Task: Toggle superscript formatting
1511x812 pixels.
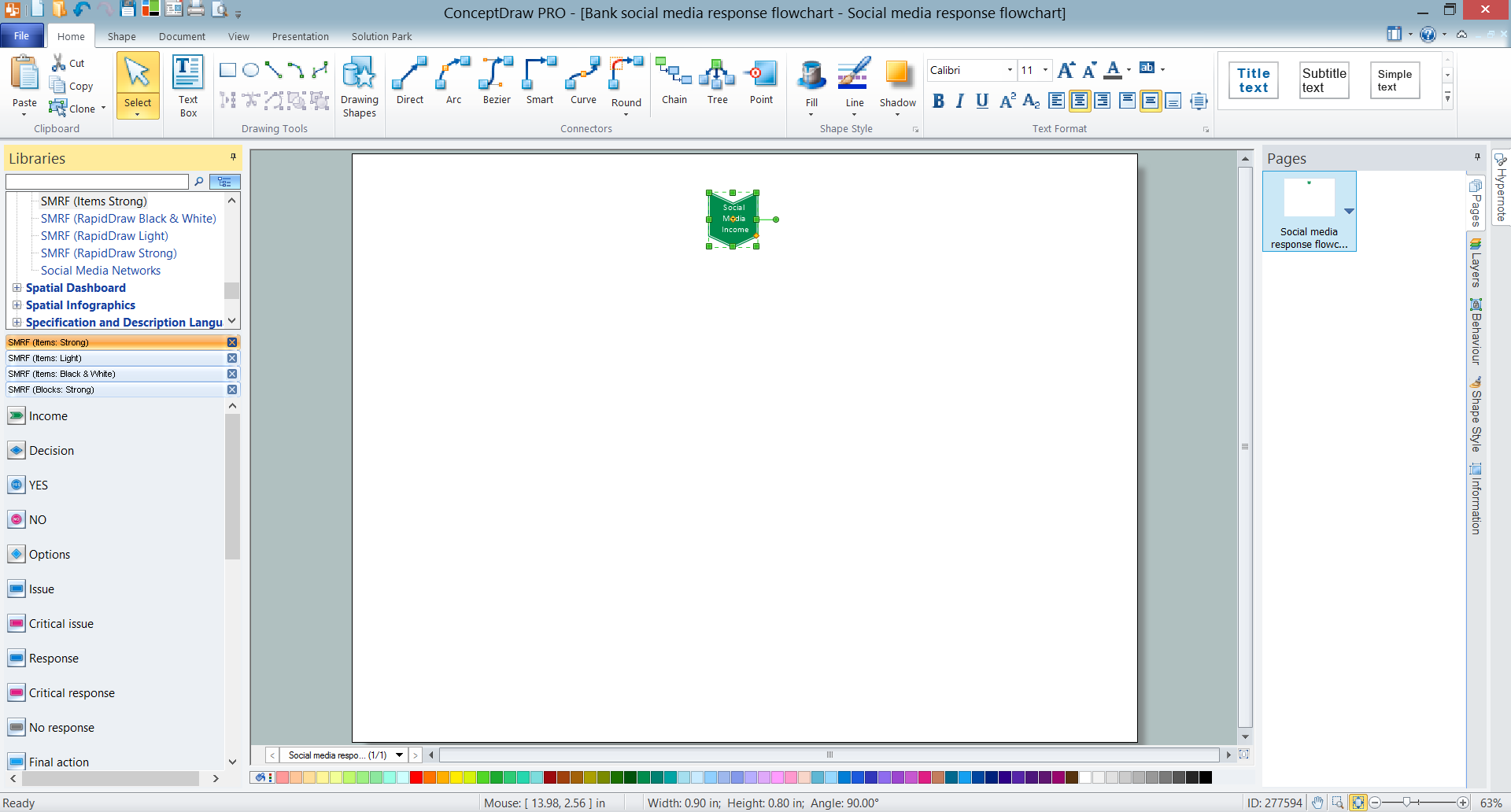Action: coord(1007,101)
